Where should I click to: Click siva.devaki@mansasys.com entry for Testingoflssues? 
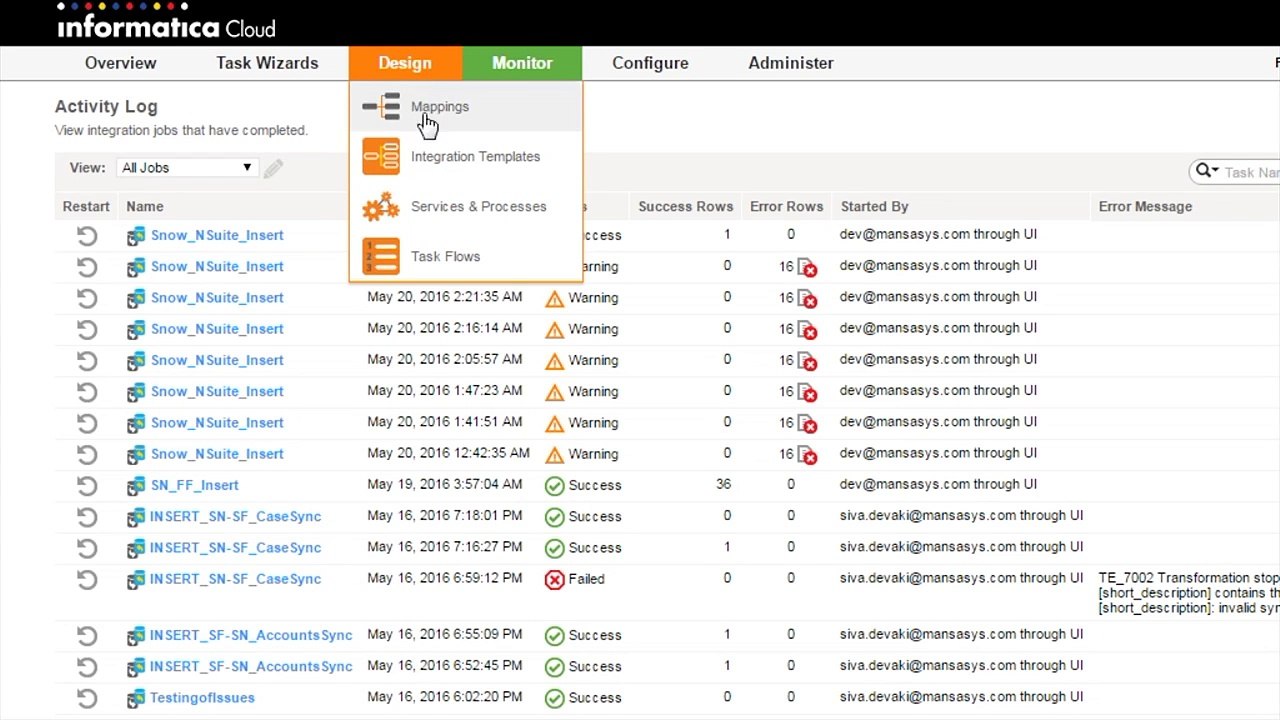click(x=962, y=696)
